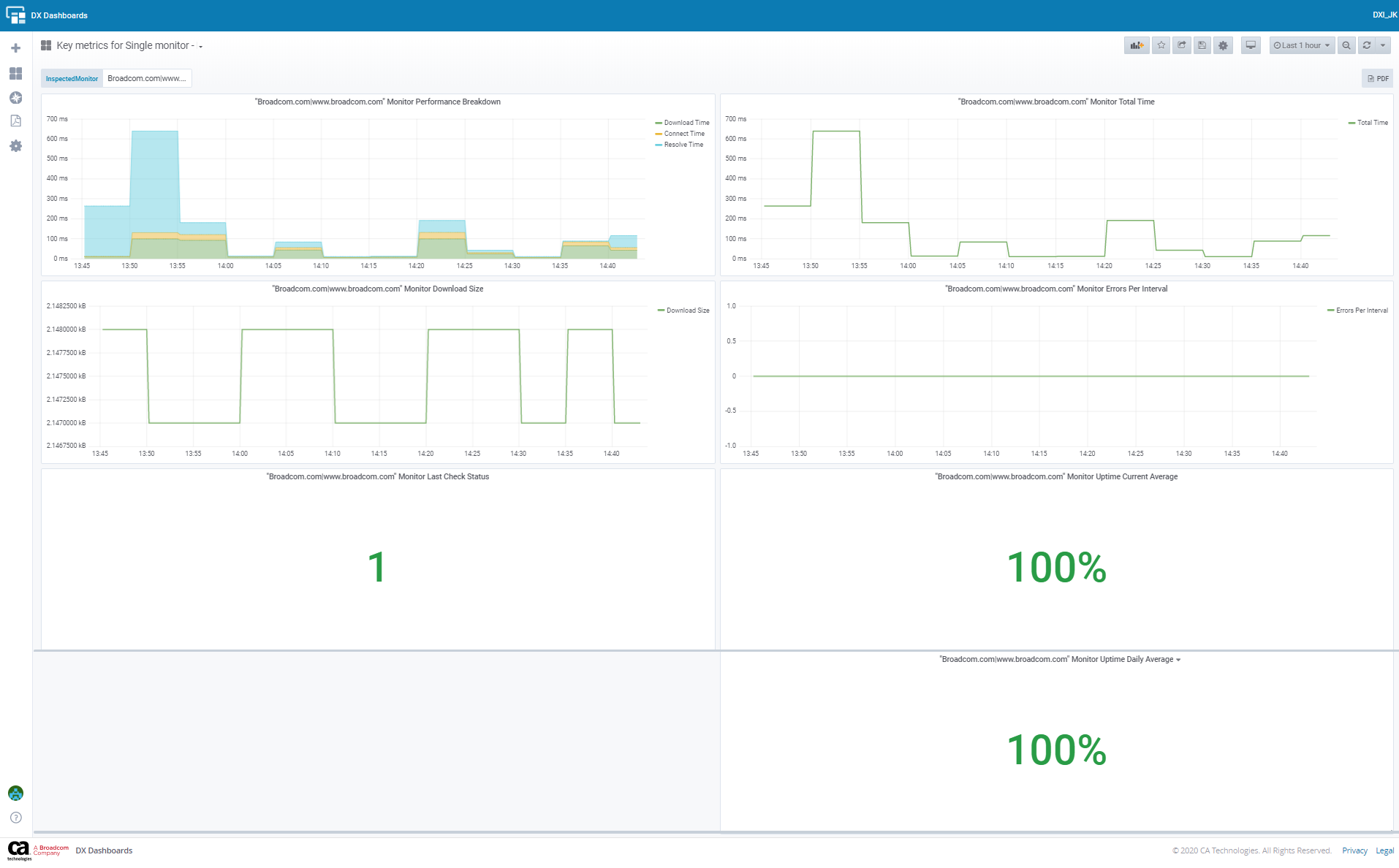Click the PDF export button
Viewport: 1399px width, 868px height.
1377,78
